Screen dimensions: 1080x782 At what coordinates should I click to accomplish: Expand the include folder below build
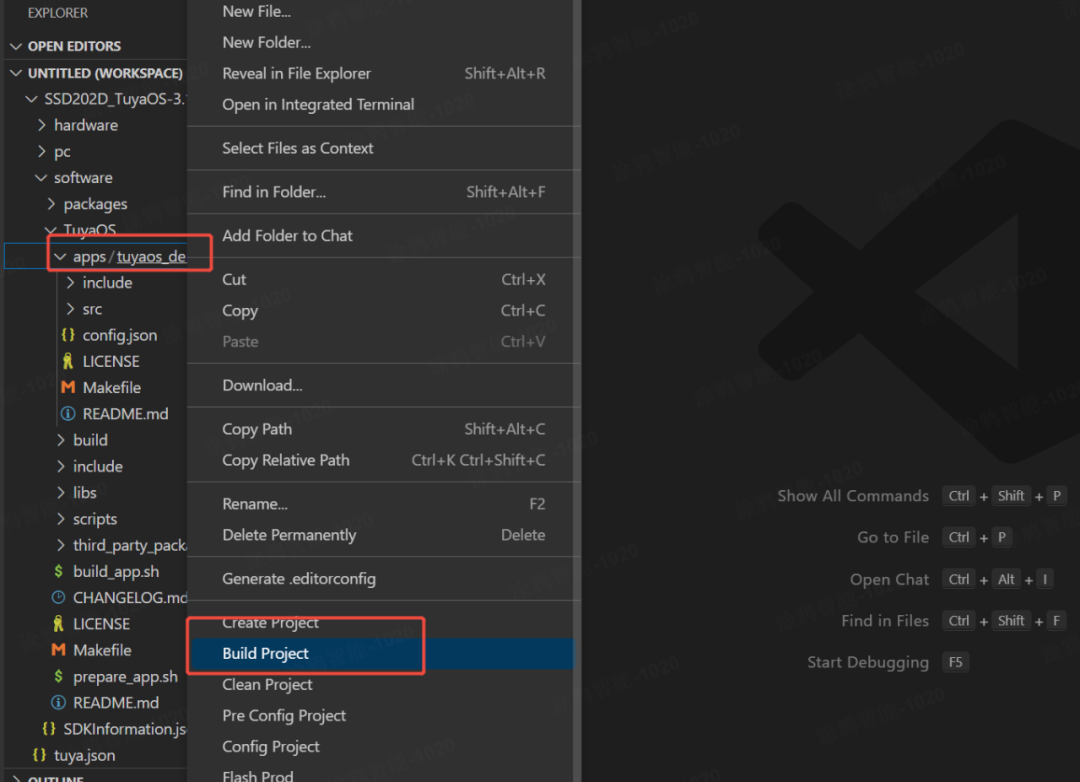(x=61, y=466)
